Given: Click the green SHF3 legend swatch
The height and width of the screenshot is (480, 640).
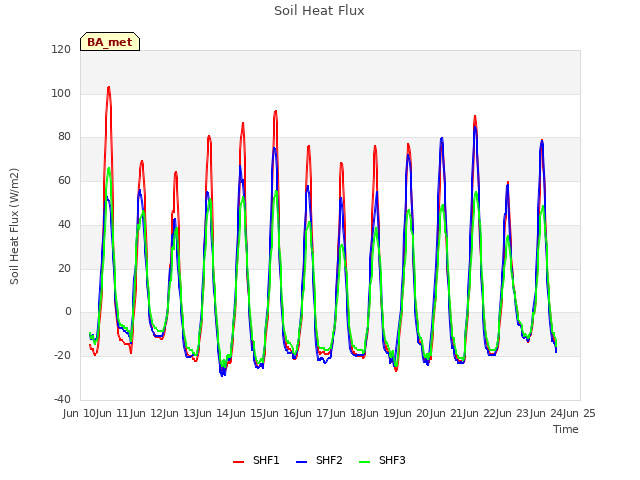Looking at the screenshot, I should 364,462.
